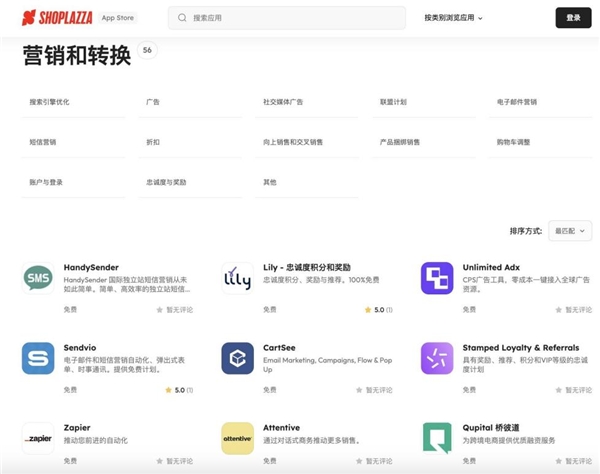Open the HandySender app title
The height and width of the screenshot is (474, 600).
[x=91, y=267]
